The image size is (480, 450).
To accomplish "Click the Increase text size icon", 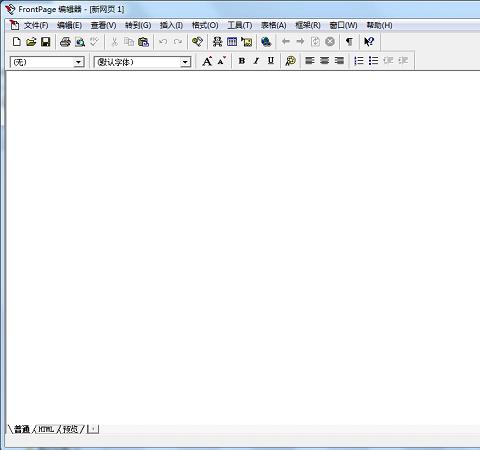I will point(207,61).
